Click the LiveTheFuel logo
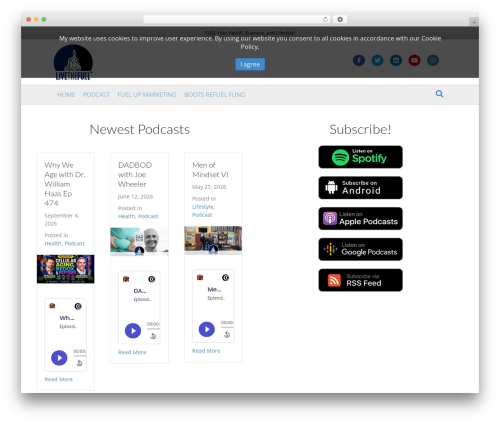 tap(73, 62)
